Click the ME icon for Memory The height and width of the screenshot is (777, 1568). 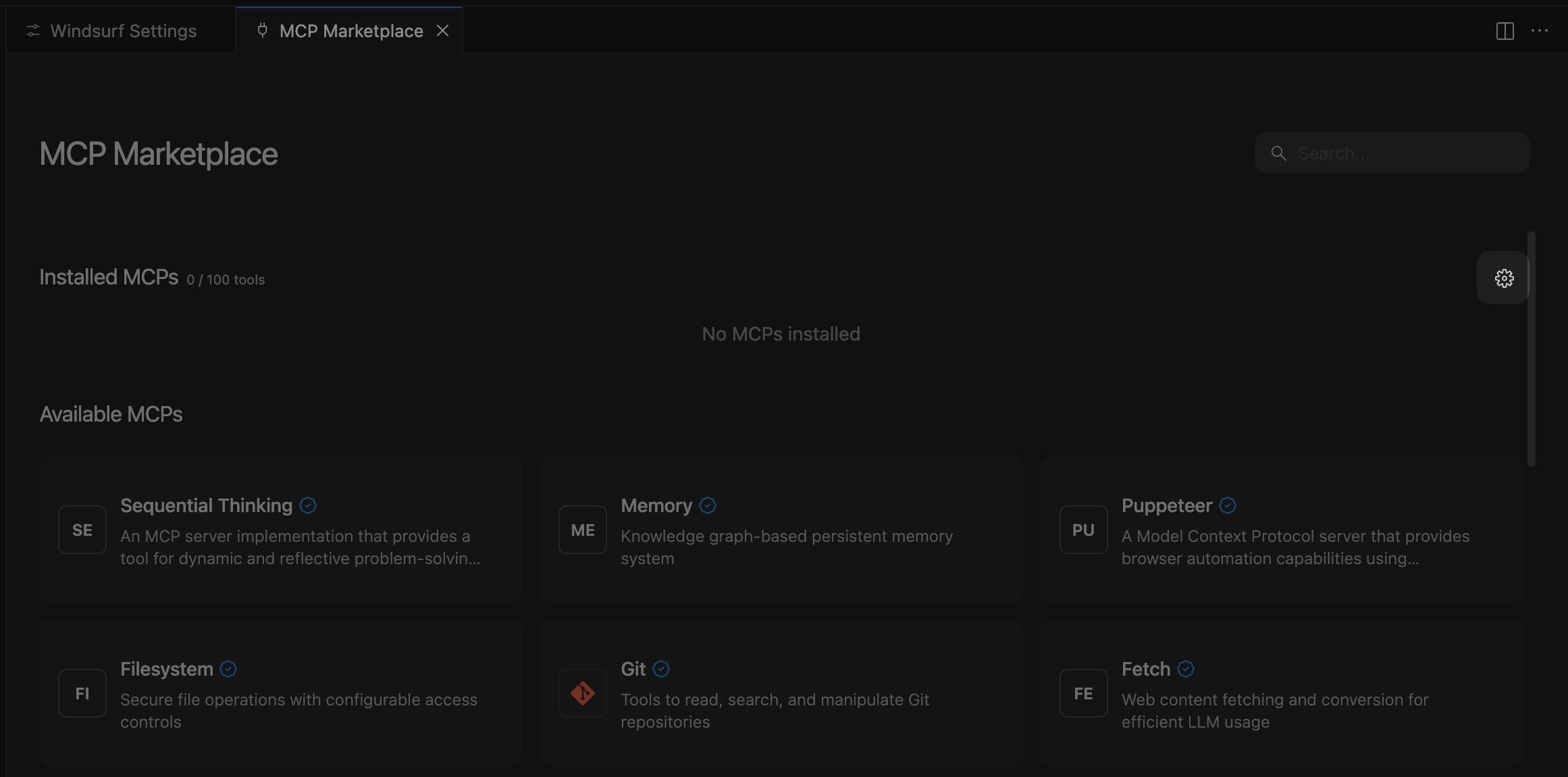click(x=583, y=530)
